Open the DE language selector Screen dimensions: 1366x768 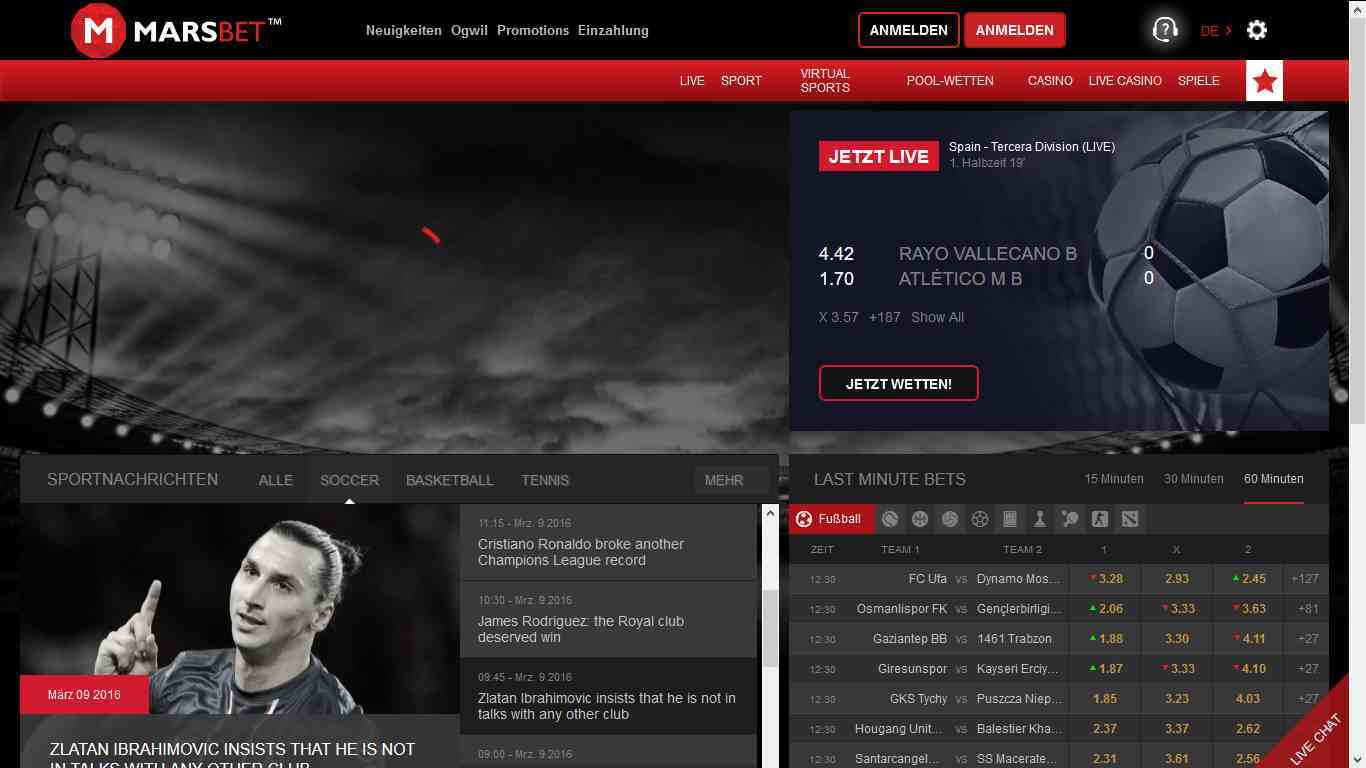pyautogui.click(x=1216, y=31)
